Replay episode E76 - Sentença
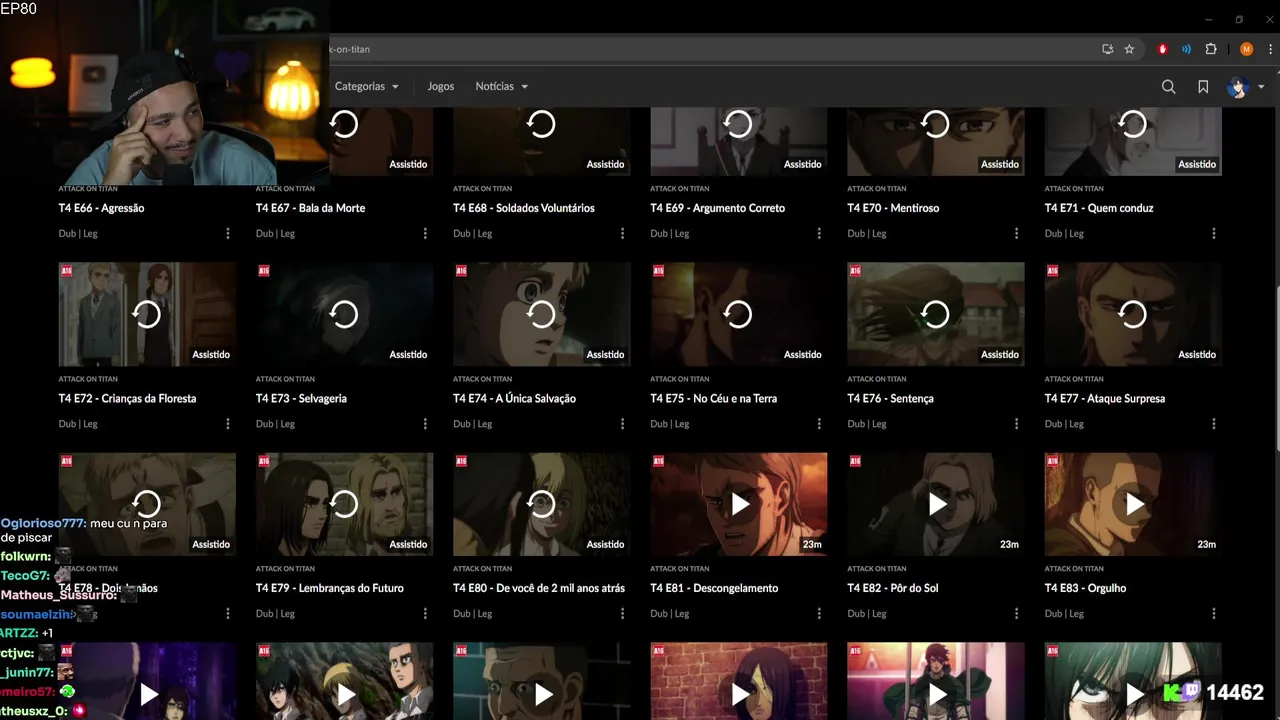The image size is (1280, 720). click(935, 314)
